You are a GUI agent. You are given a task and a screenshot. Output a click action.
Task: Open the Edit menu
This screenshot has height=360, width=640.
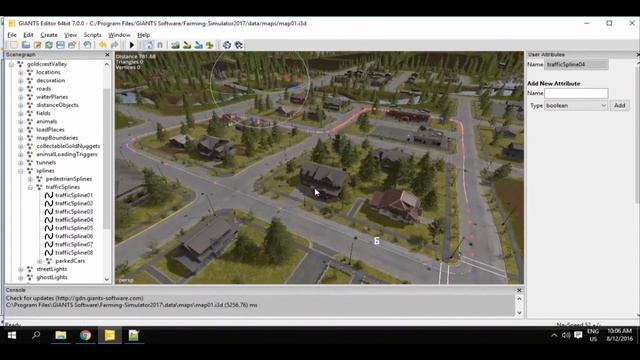click(28, 35)
